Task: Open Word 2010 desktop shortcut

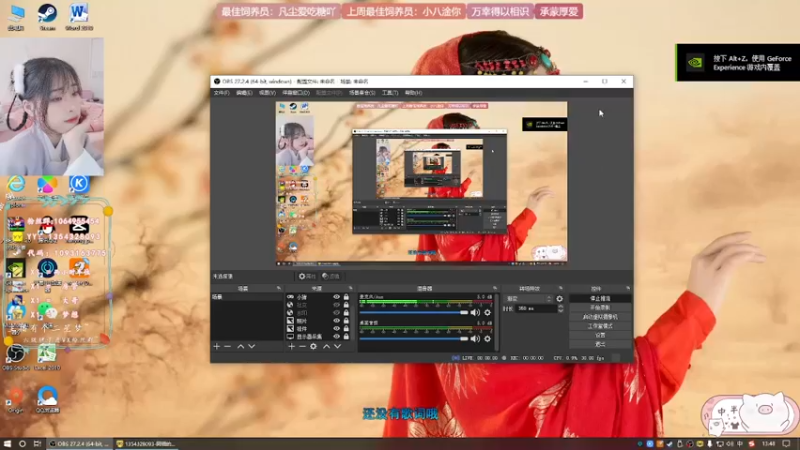Action: pos(79,17)
